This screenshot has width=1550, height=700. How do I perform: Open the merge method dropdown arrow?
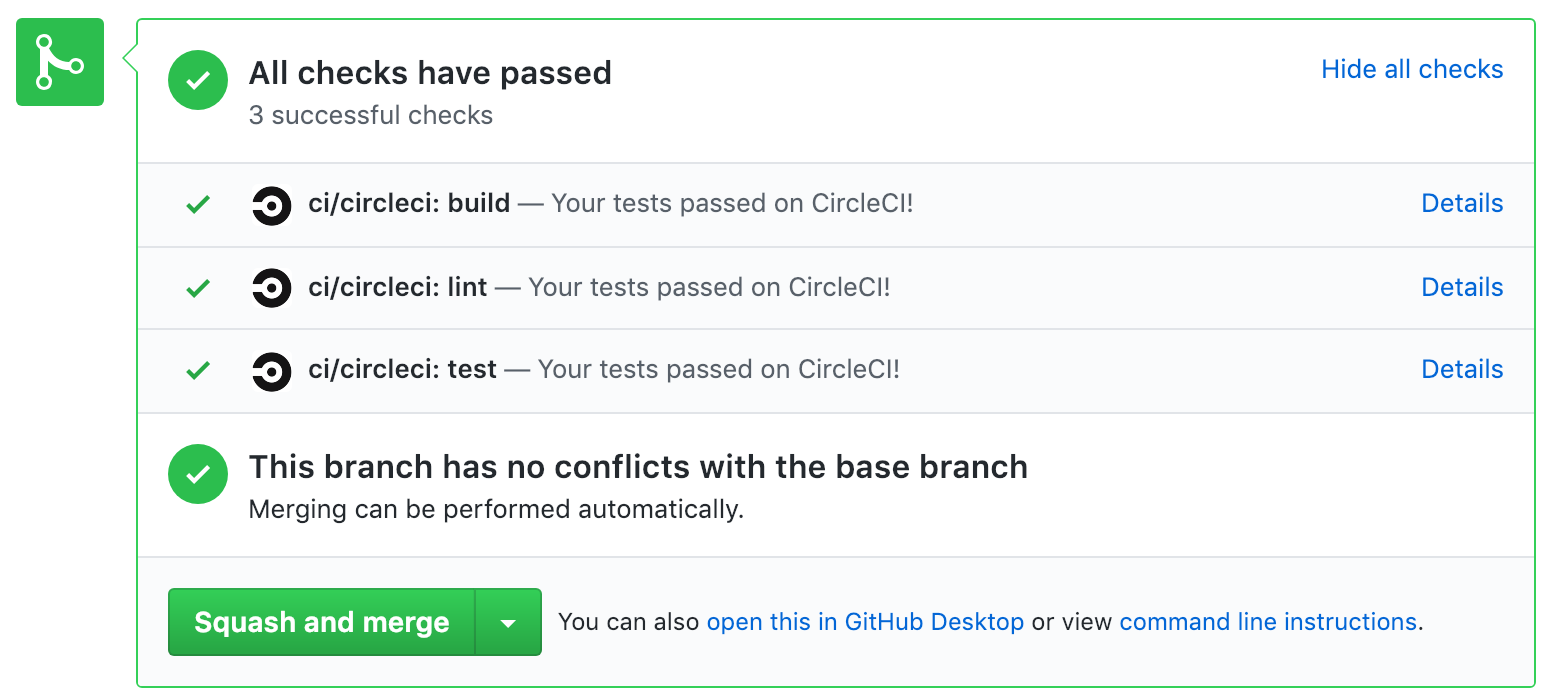(508, 622)
